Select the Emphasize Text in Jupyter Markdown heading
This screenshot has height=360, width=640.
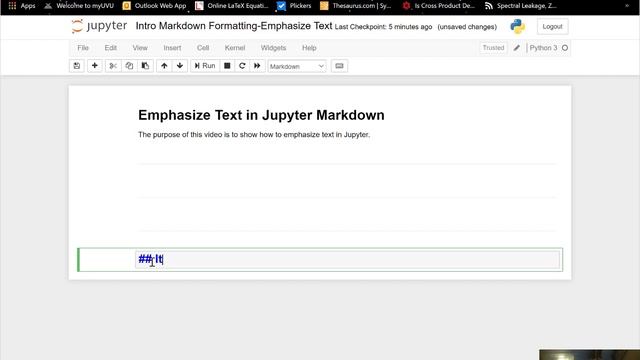click(x=261, y=115)
